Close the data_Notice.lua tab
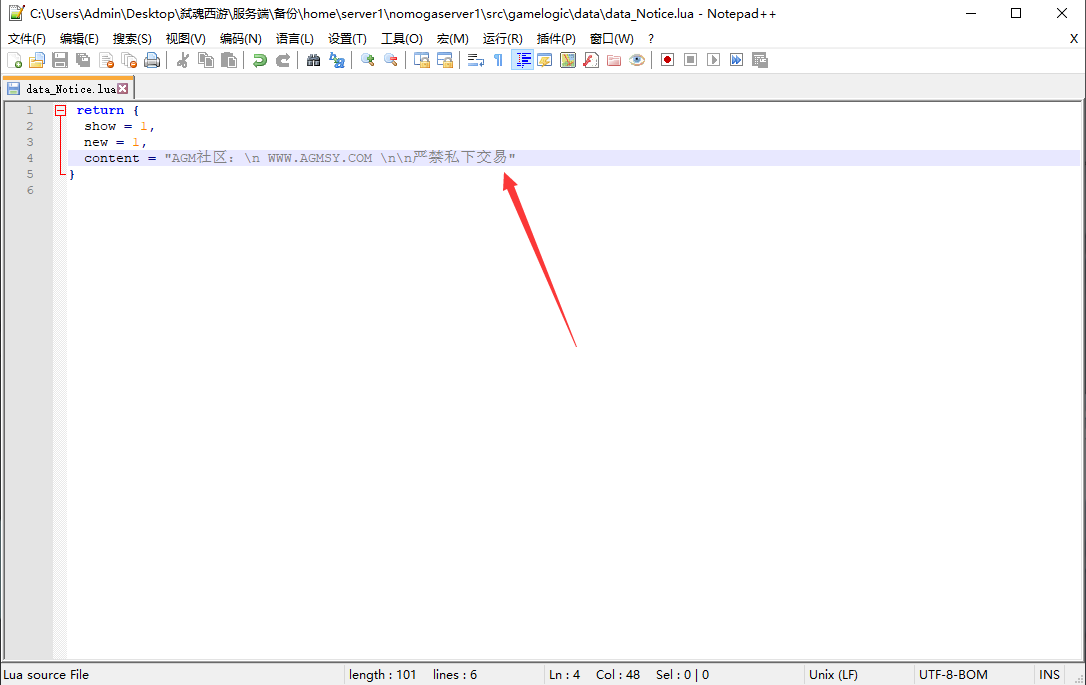1086x685 pixels. [x=123, y=89]
